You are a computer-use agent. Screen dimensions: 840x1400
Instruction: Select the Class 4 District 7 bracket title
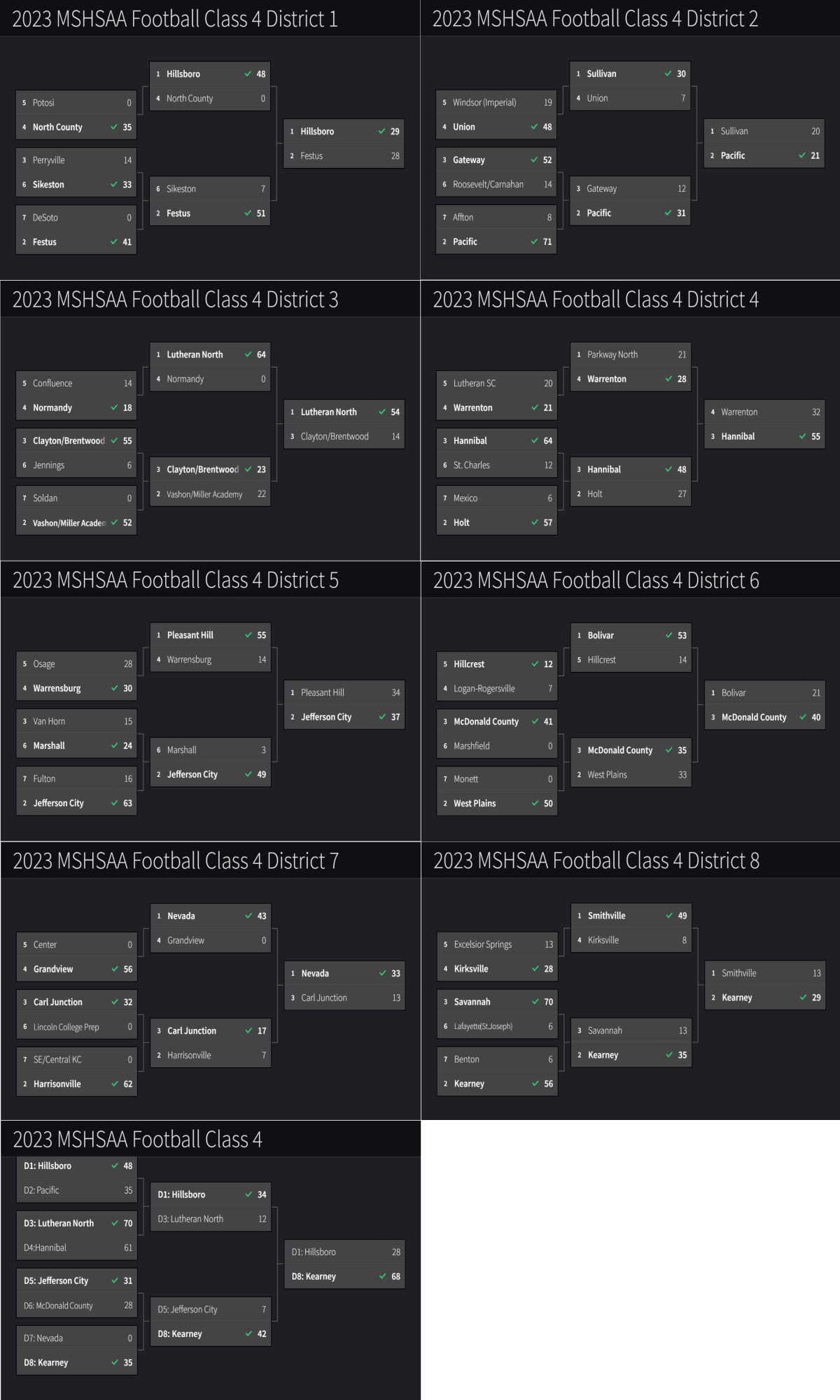coord(176,860)
